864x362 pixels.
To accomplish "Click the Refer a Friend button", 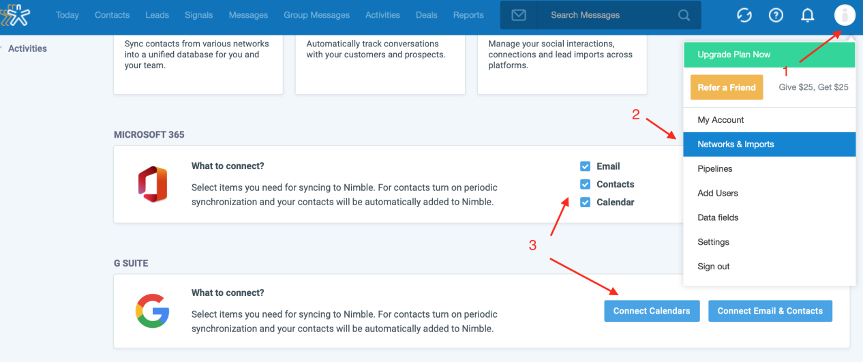I will click(x=726, y=87).
